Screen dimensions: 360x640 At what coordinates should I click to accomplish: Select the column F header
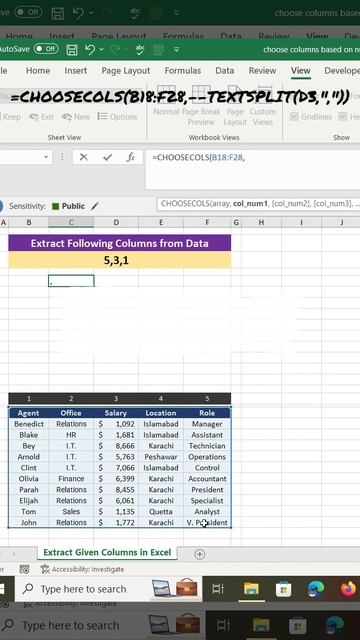(207, 222)
